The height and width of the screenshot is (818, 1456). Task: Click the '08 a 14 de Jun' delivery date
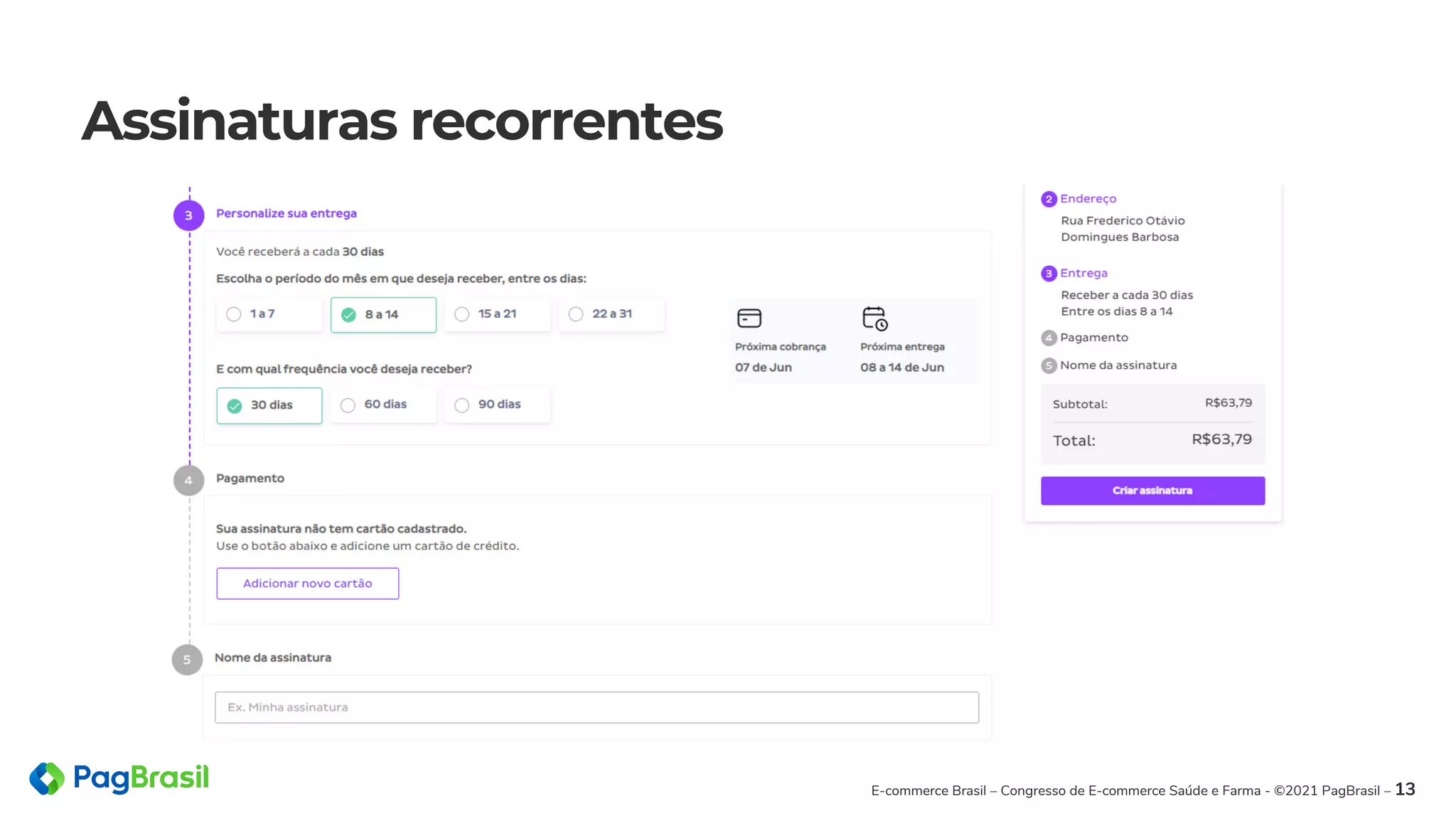pyautogui.click(x=902, y=367)
